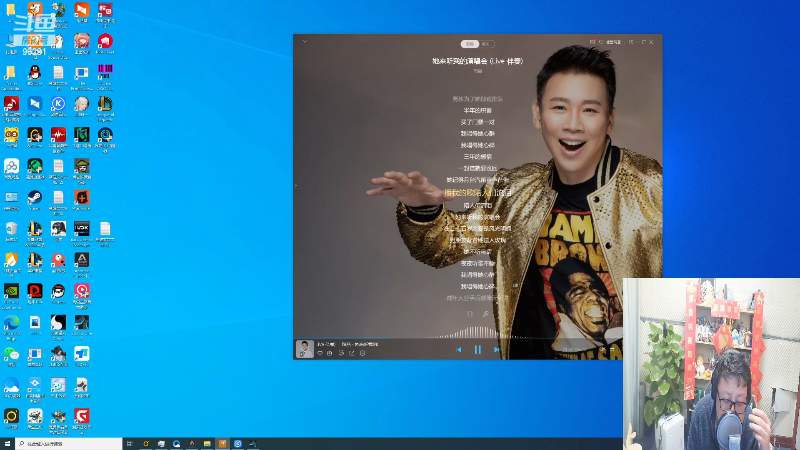Click the taskbar search box
This screenshot has width=800, height=450.
[x=69, y=444]
